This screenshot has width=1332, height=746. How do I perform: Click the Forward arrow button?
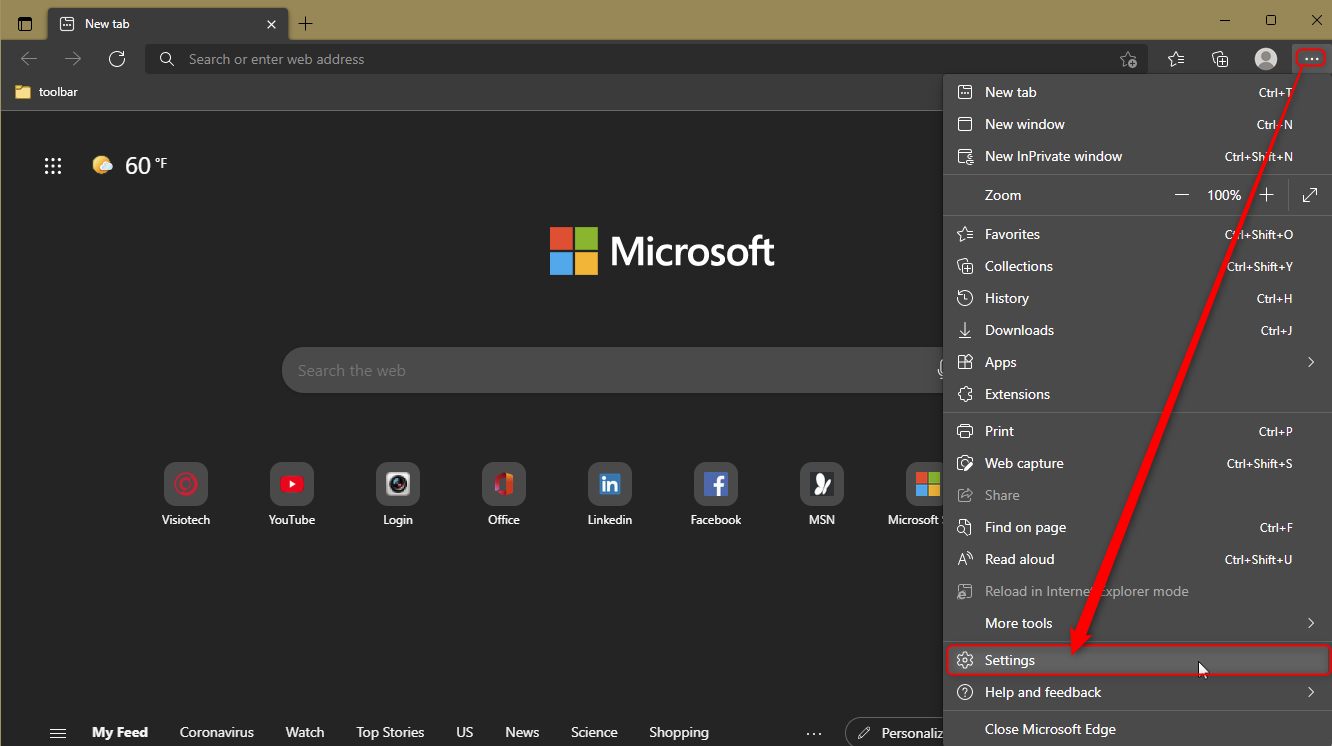[73, 59]
